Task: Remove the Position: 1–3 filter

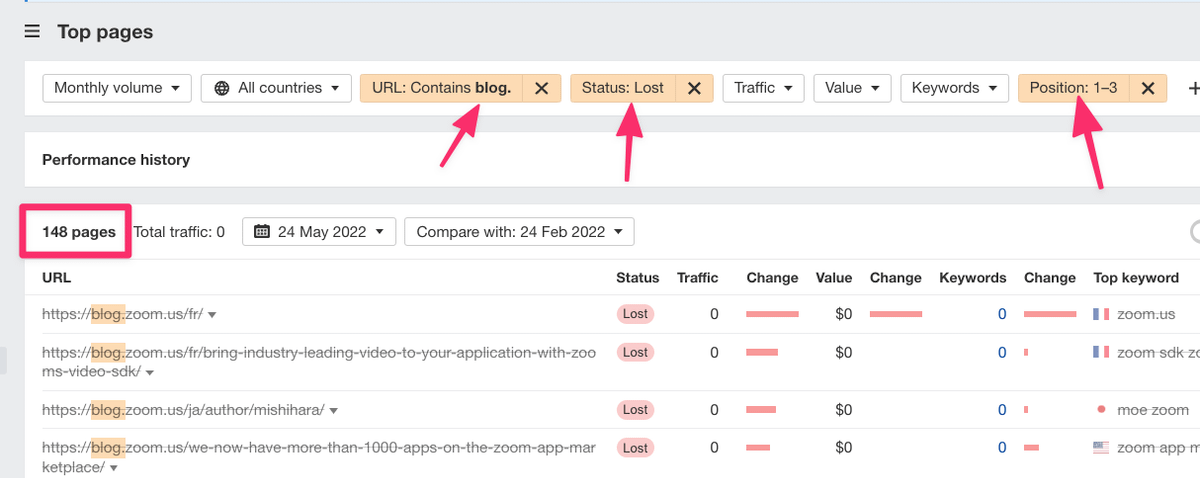Action: [x=1148, y=88]
